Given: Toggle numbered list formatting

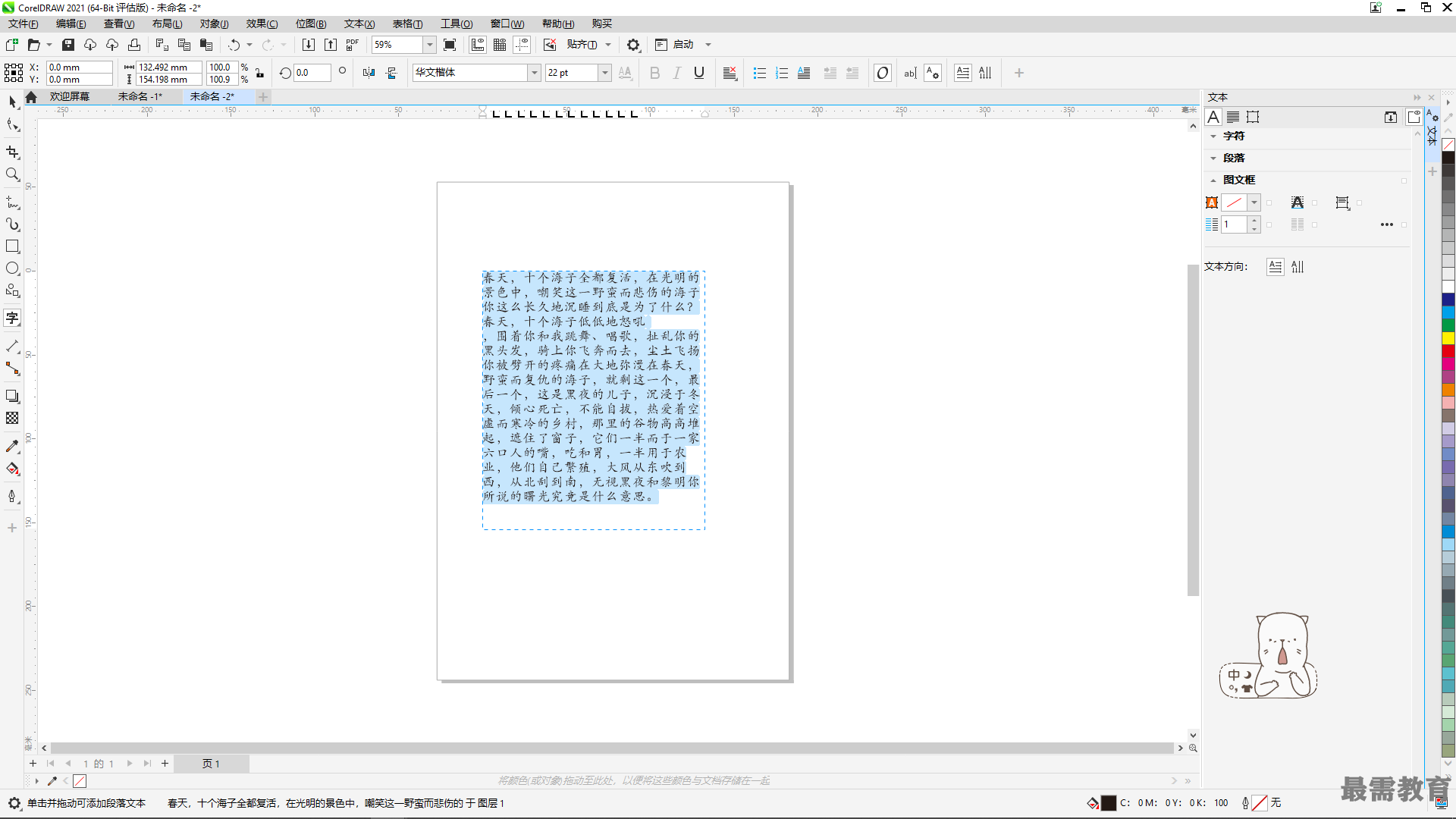Looking at the screenshot, I should tap(781, 73).
